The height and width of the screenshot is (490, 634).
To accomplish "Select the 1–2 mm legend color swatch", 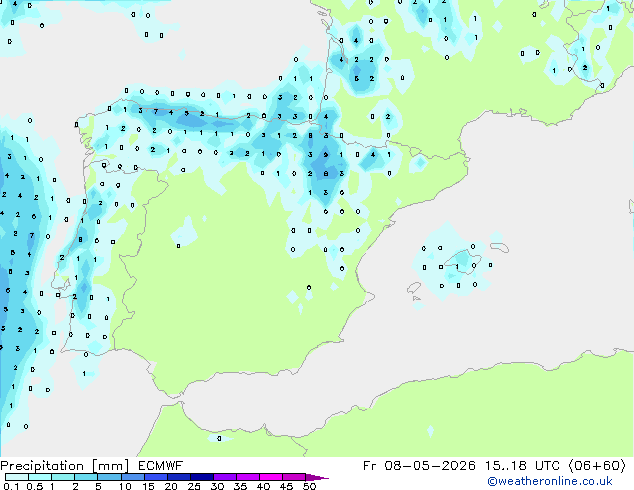I will coord(63,477).
